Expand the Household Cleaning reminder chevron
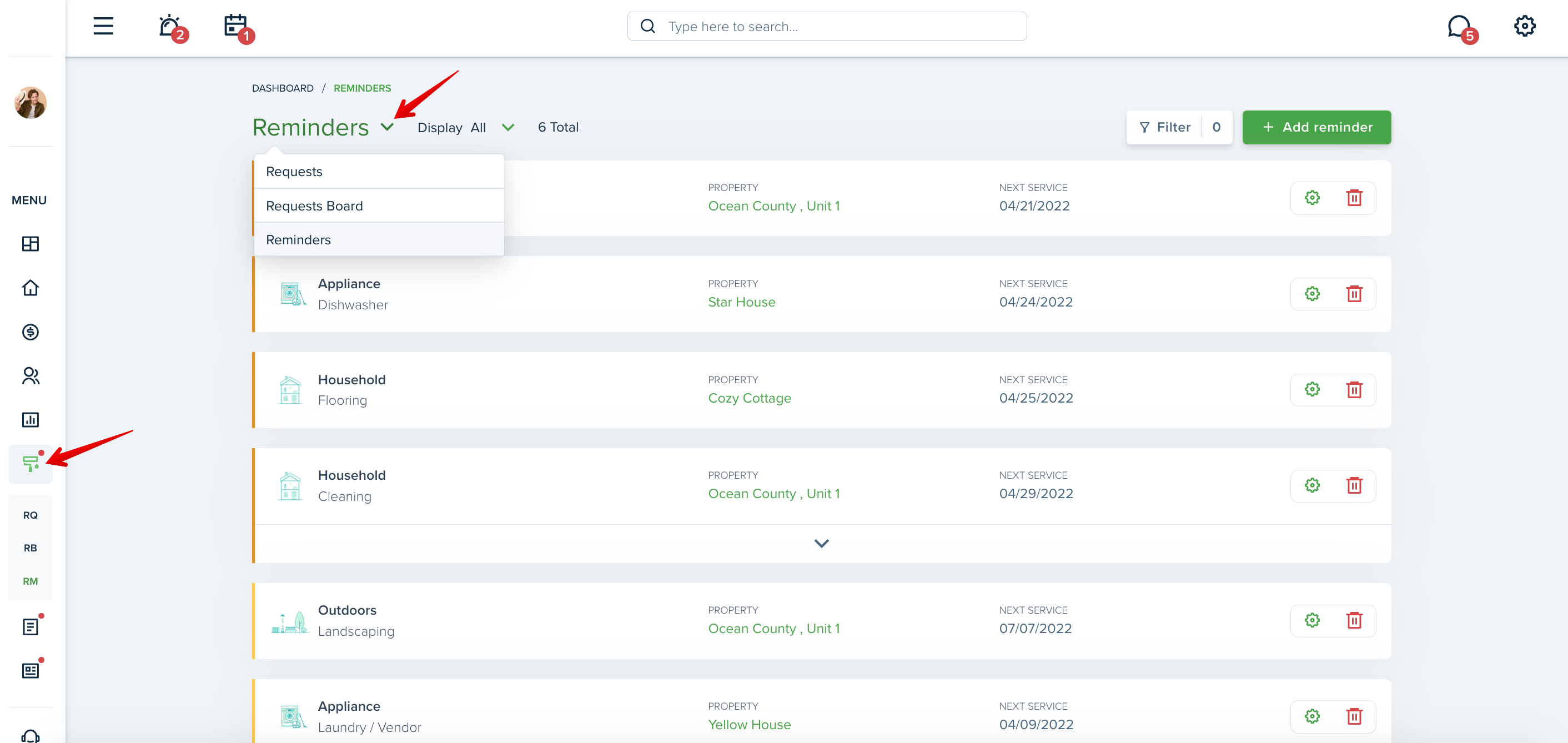1568x743 pixels. pos(821,543)
